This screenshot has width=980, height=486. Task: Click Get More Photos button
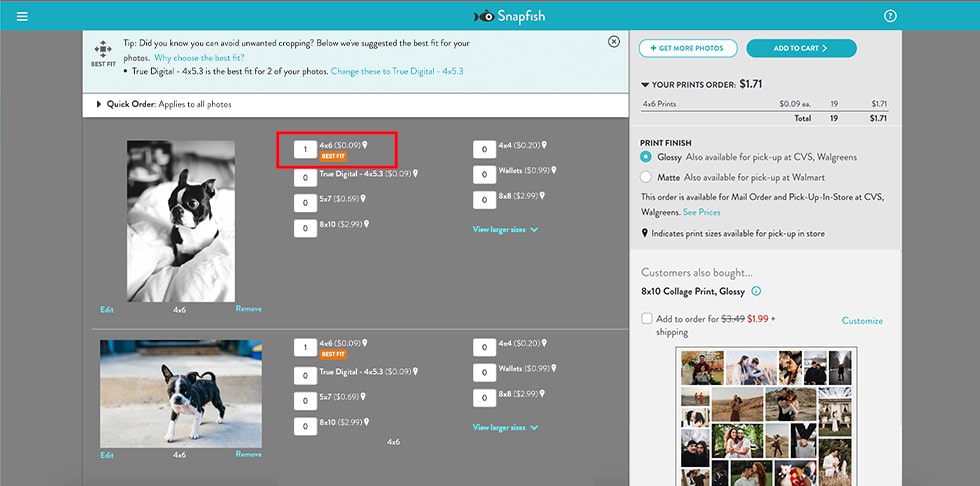pyautogui.click(x=688, y=48)
